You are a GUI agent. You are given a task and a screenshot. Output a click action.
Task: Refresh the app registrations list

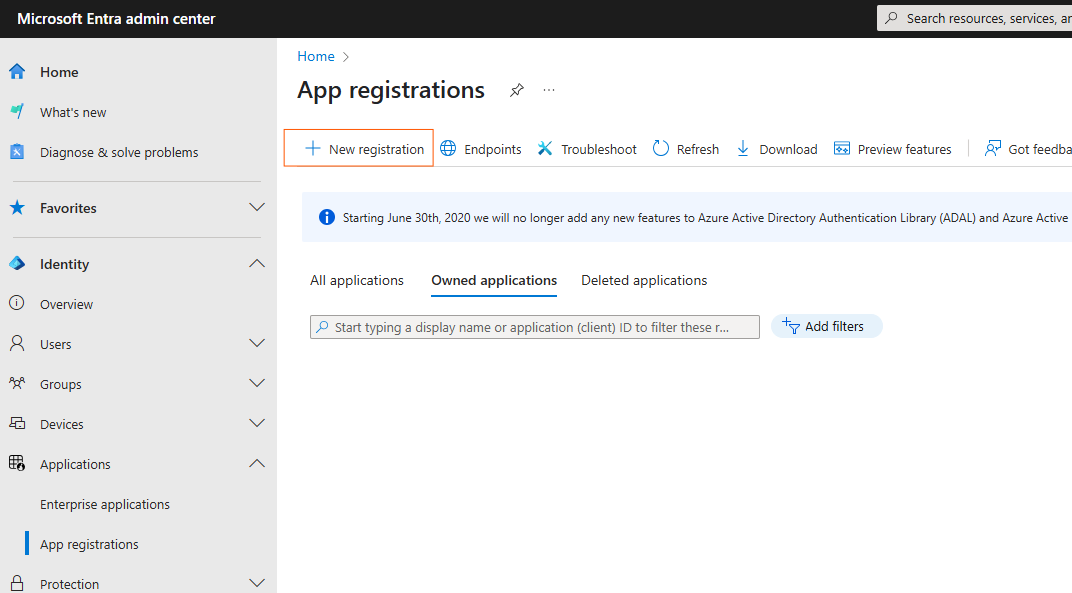[x=686, y=148]
